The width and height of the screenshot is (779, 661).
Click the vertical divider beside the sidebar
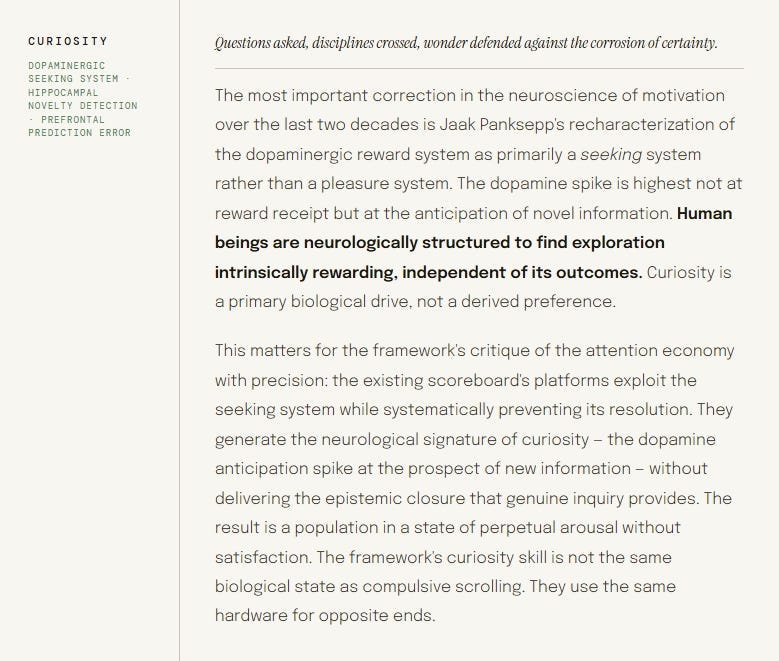tap(179, 330)
